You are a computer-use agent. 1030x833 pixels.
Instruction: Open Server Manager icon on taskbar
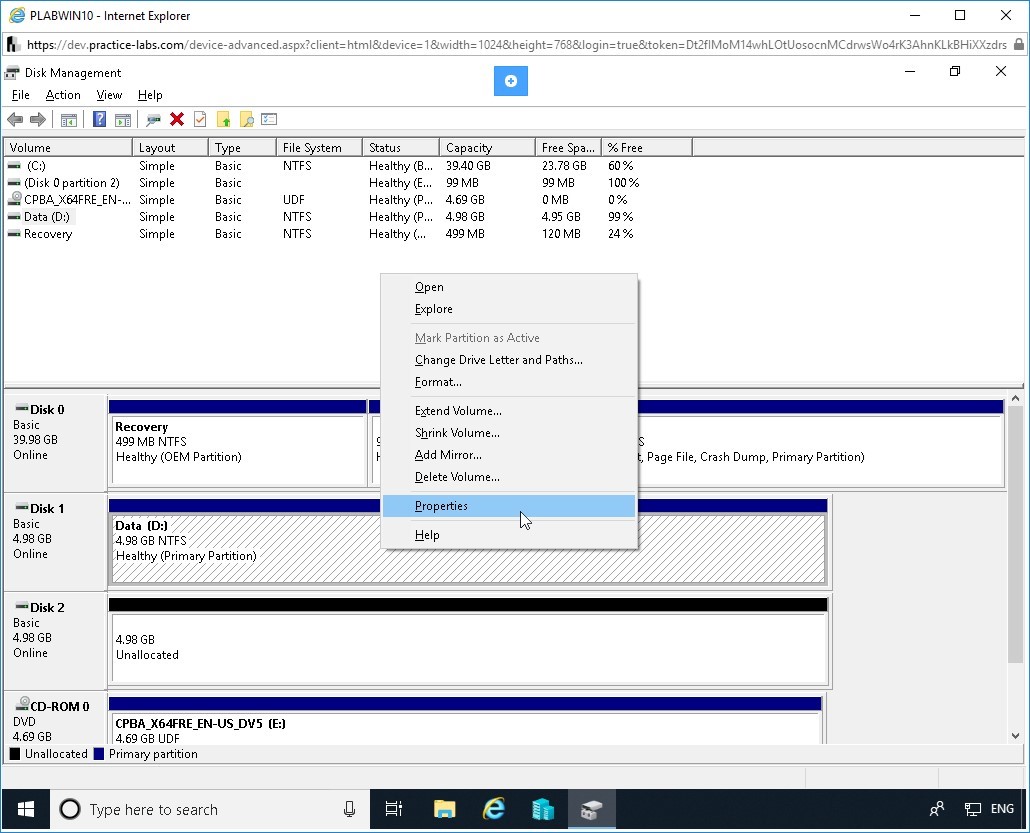(543, 809)
